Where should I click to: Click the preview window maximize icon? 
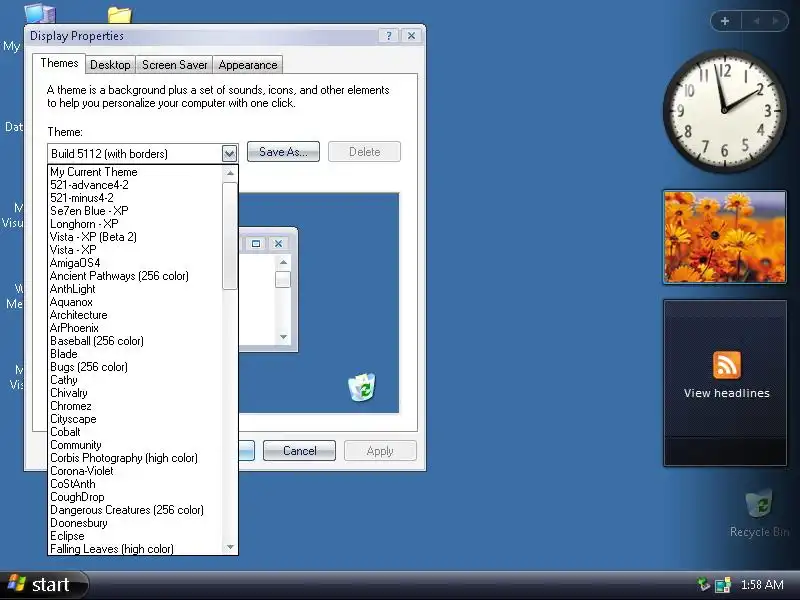256,243
